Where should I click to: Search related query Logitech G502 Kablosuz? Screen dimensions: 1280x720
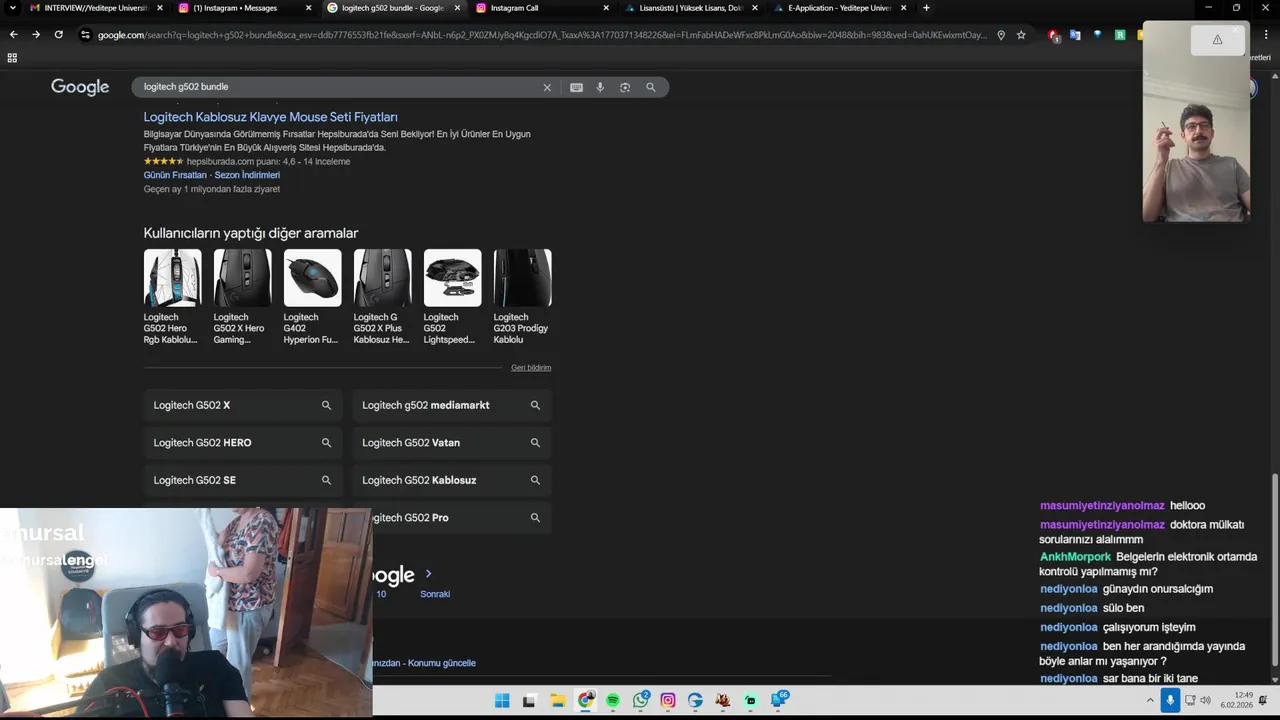(x=452, y=480)
